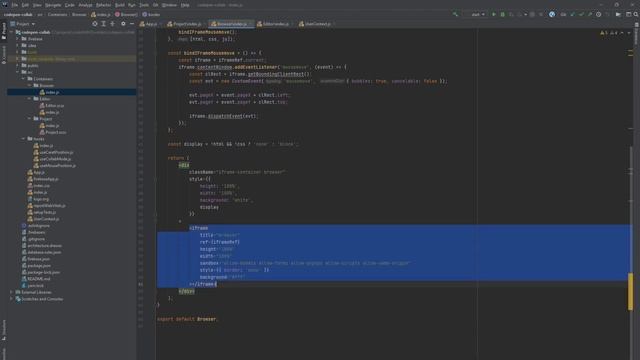Click the window layout icon near search

pyautogui.click(x=629, y=14)
